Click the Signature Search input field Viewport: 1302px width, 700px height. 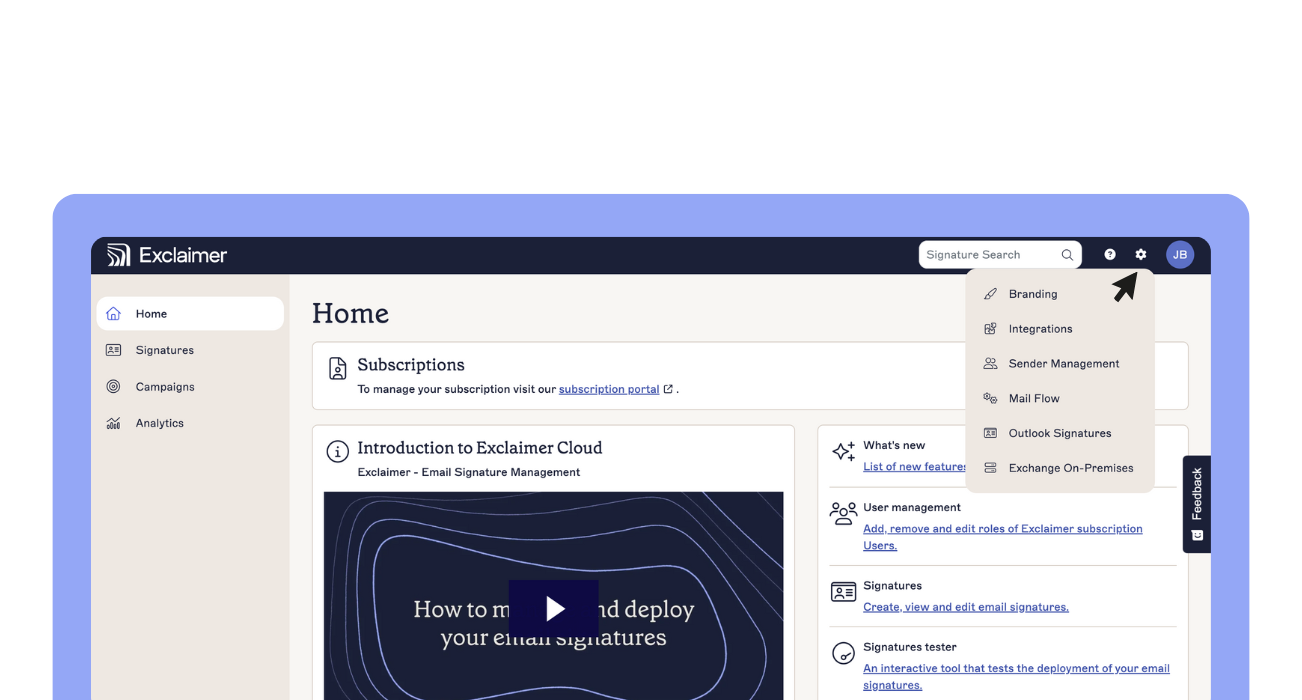pyautogui.click(x=985, y=254)
